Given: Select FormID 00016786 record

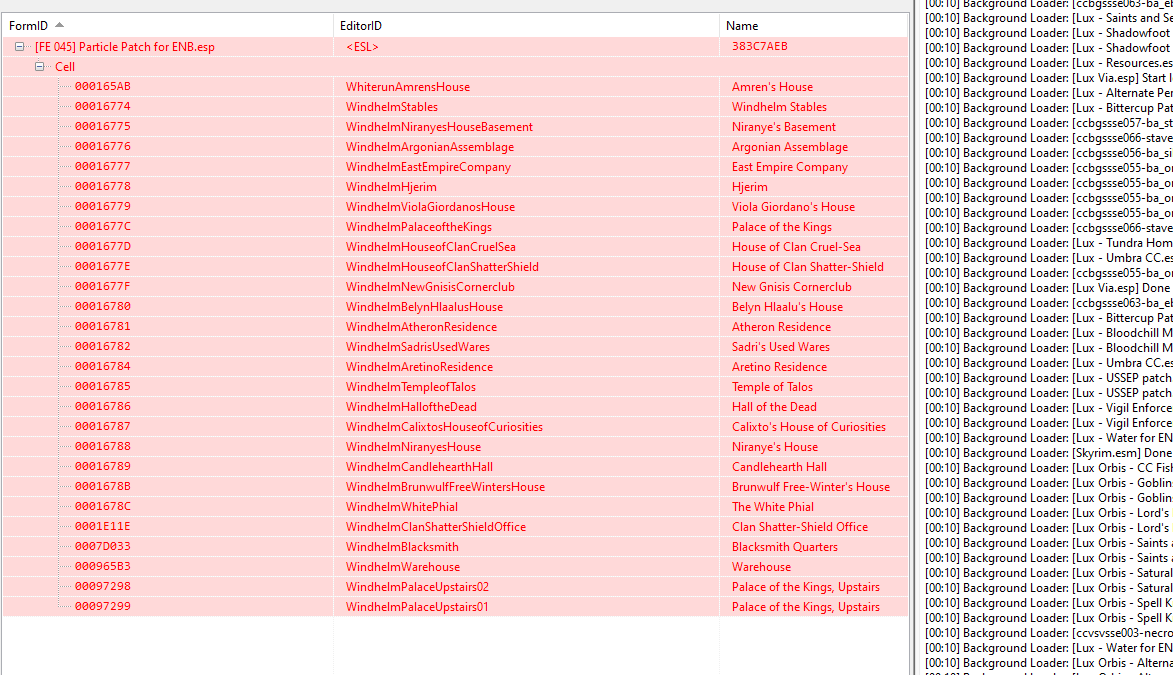Looking at the screenshot, I should click(102, 406).
